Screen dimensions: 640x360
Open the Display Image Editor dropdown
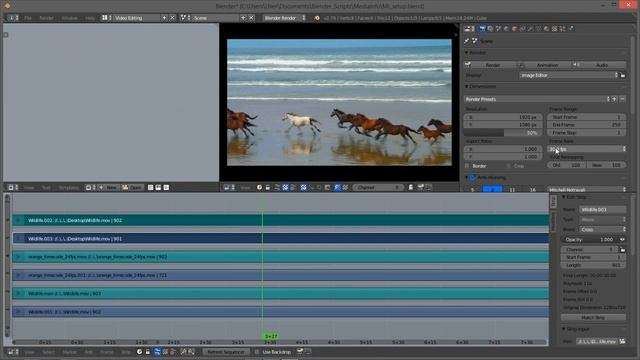(x=569, y=76)
